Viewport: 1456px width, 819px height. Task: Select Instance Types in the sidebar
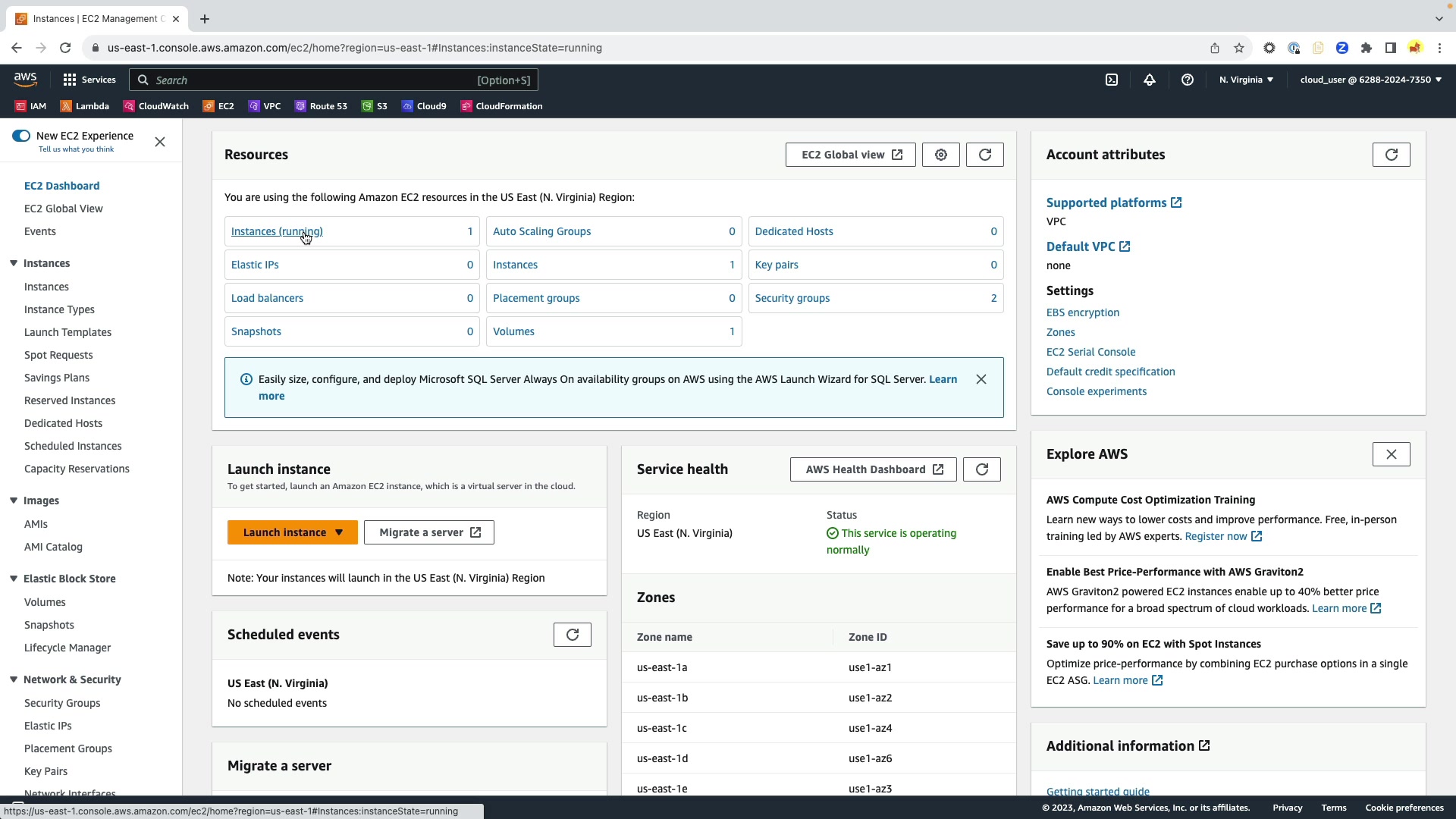tap(59, 309)
